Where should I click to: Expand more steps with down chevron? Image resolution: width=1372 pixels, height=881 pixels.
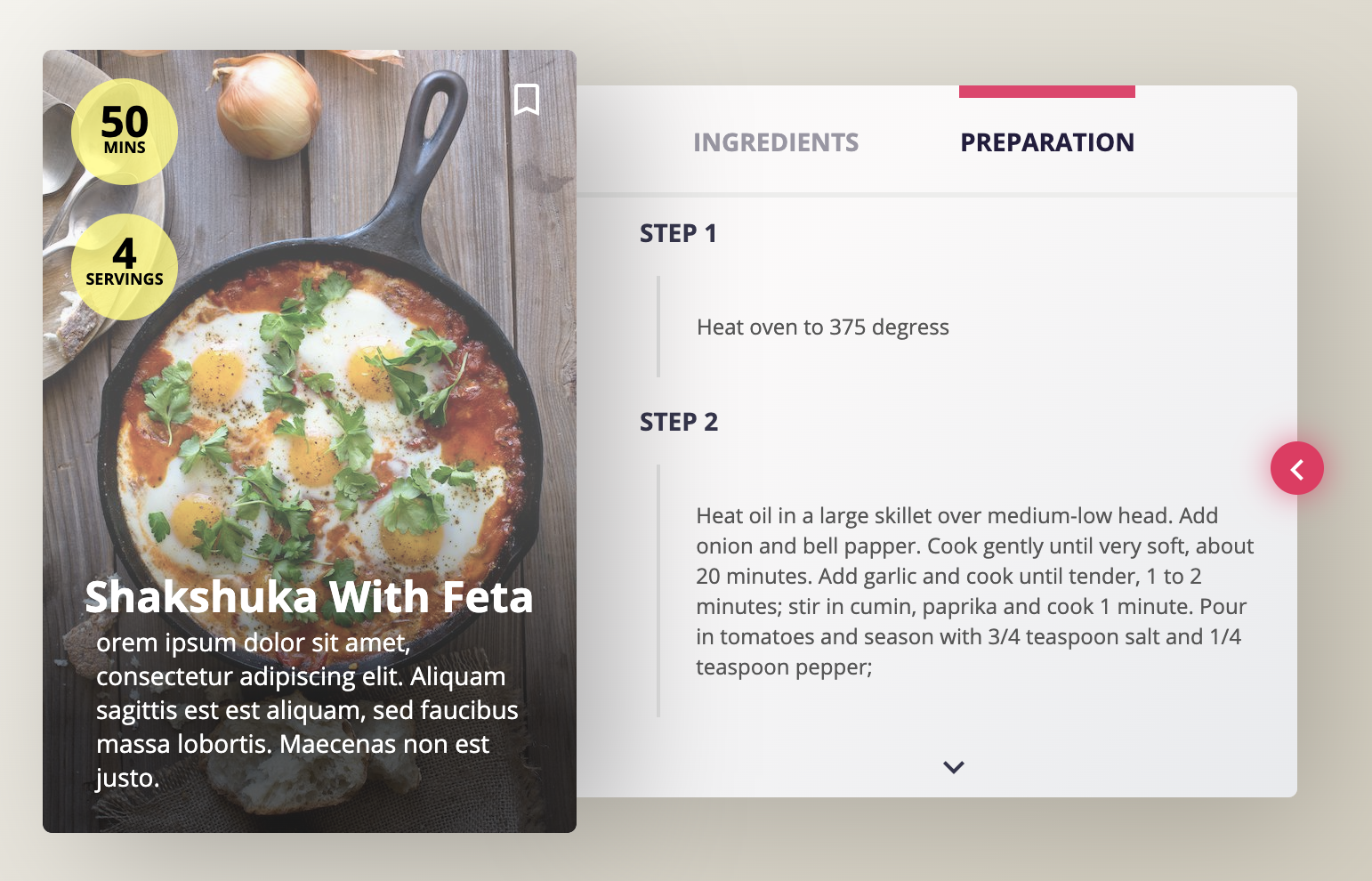(954, 767)
